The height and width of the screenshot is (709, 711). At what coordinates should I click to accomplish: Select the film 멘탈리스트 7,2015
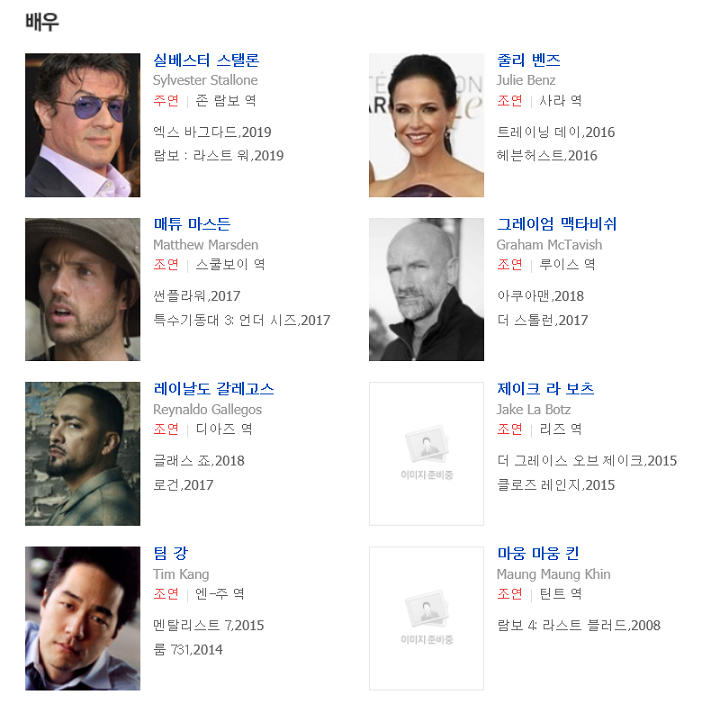[x=209, y=626]
